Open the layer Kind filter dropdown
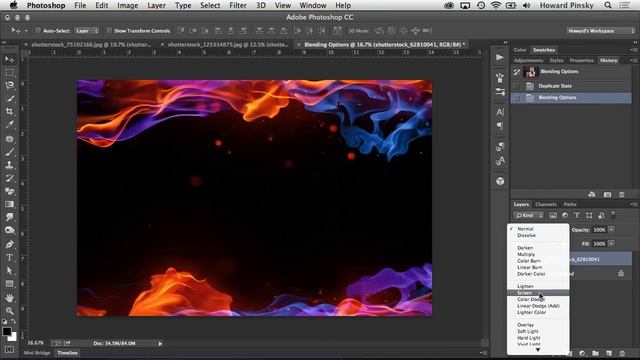640x360 pixels. (529, 216)
